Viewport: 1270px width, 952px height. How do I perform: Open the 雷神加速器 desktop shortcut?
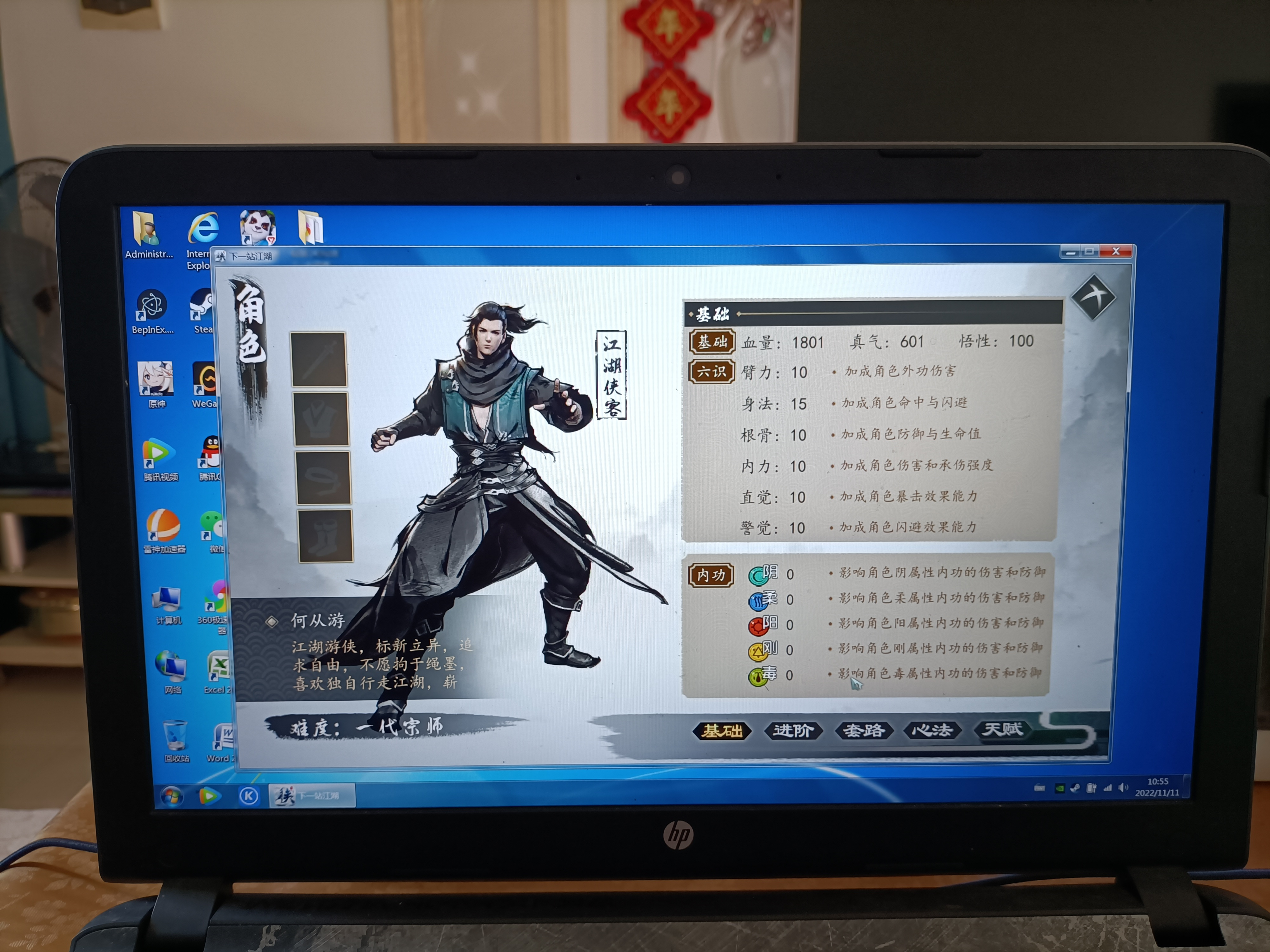[164, 532]
